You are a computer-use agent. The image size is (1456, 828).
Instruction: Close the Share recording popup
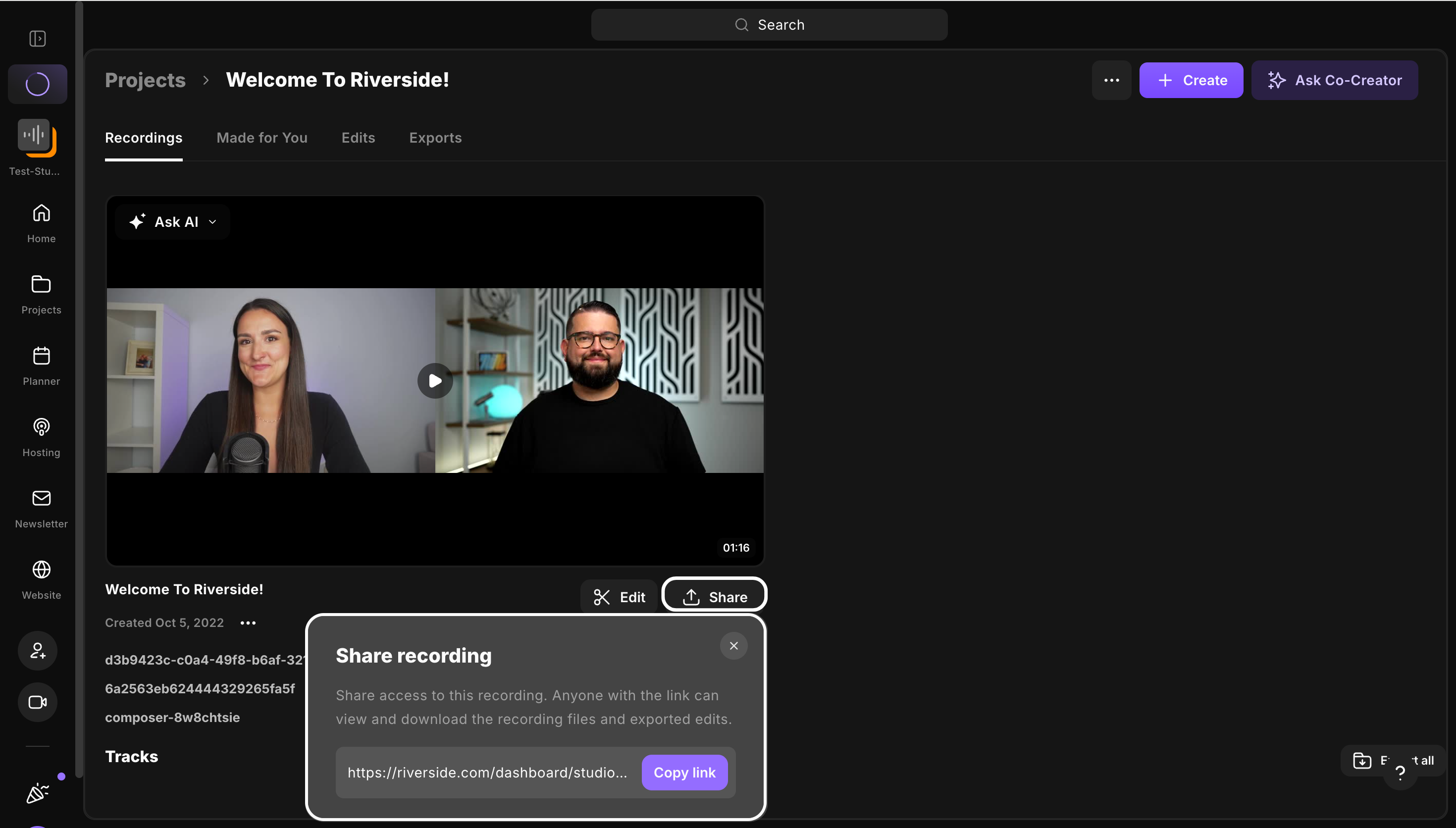click(x=733, y=645)
